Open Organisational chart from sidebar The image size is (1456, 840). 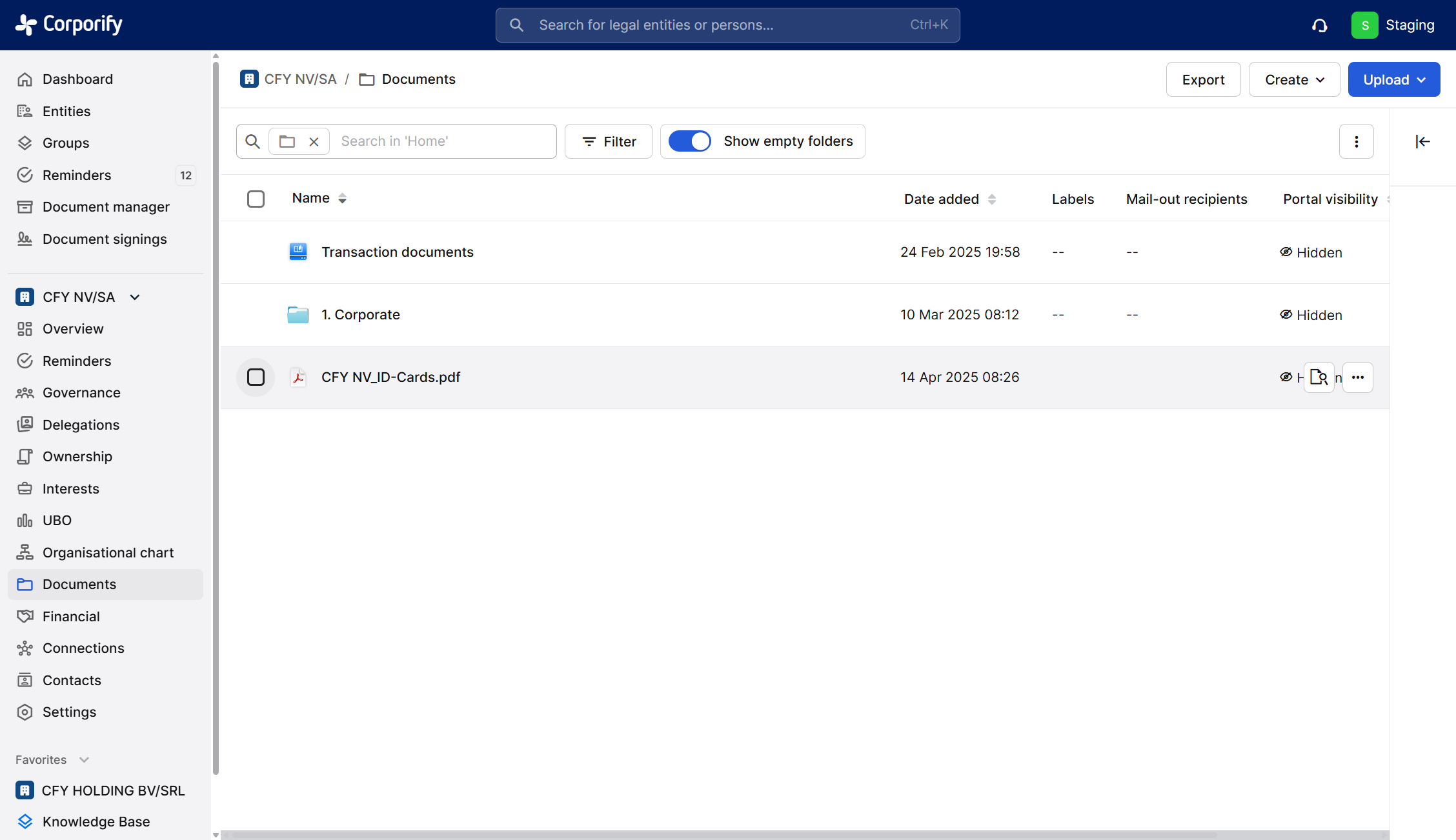[108, 552]
